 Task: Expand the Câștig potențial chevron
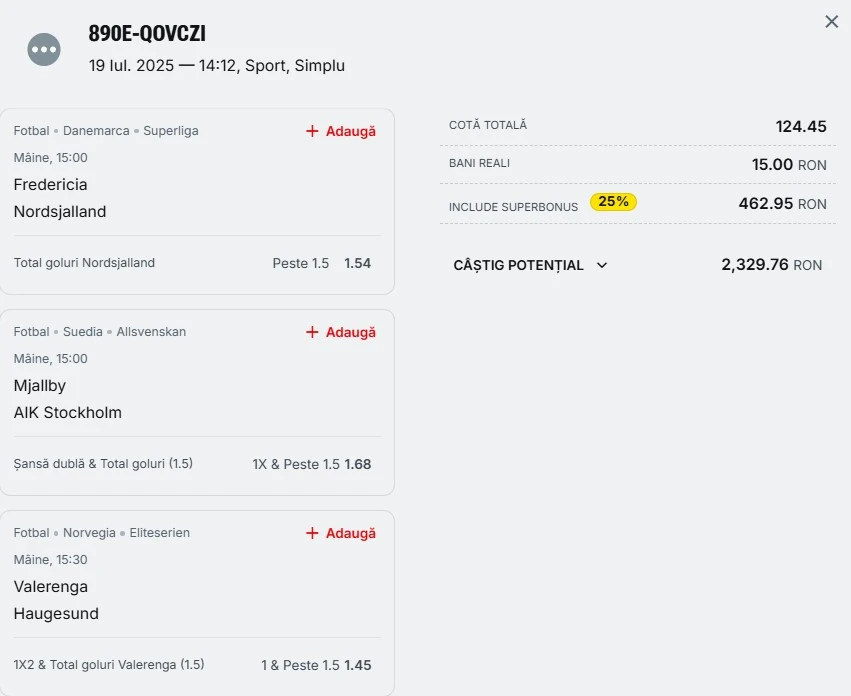(602, 265)
